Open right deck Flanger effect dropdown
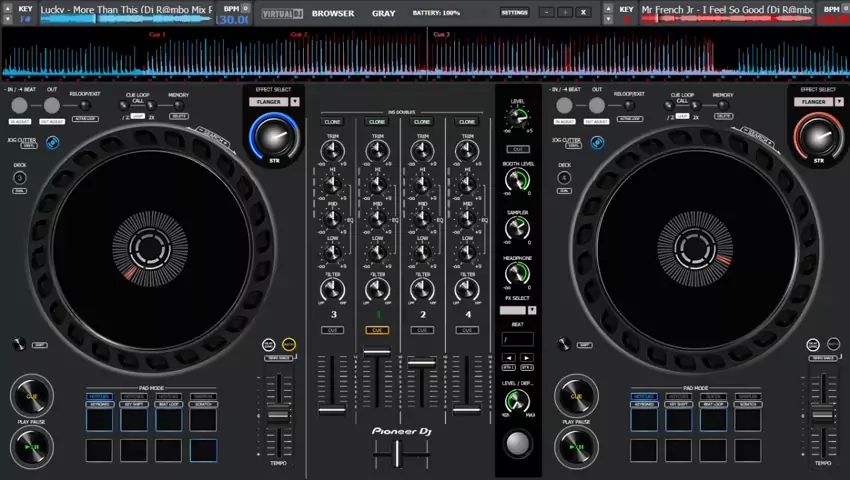Image resolution: width=850 pixels, height=480 pixels. coord(841,102)
